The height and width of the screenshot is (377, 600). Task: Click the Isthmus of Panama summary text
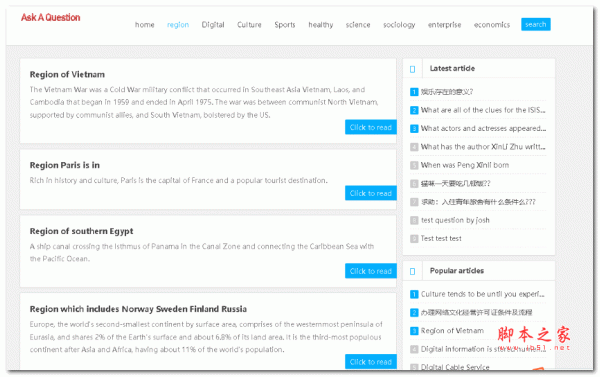(202, 253)
